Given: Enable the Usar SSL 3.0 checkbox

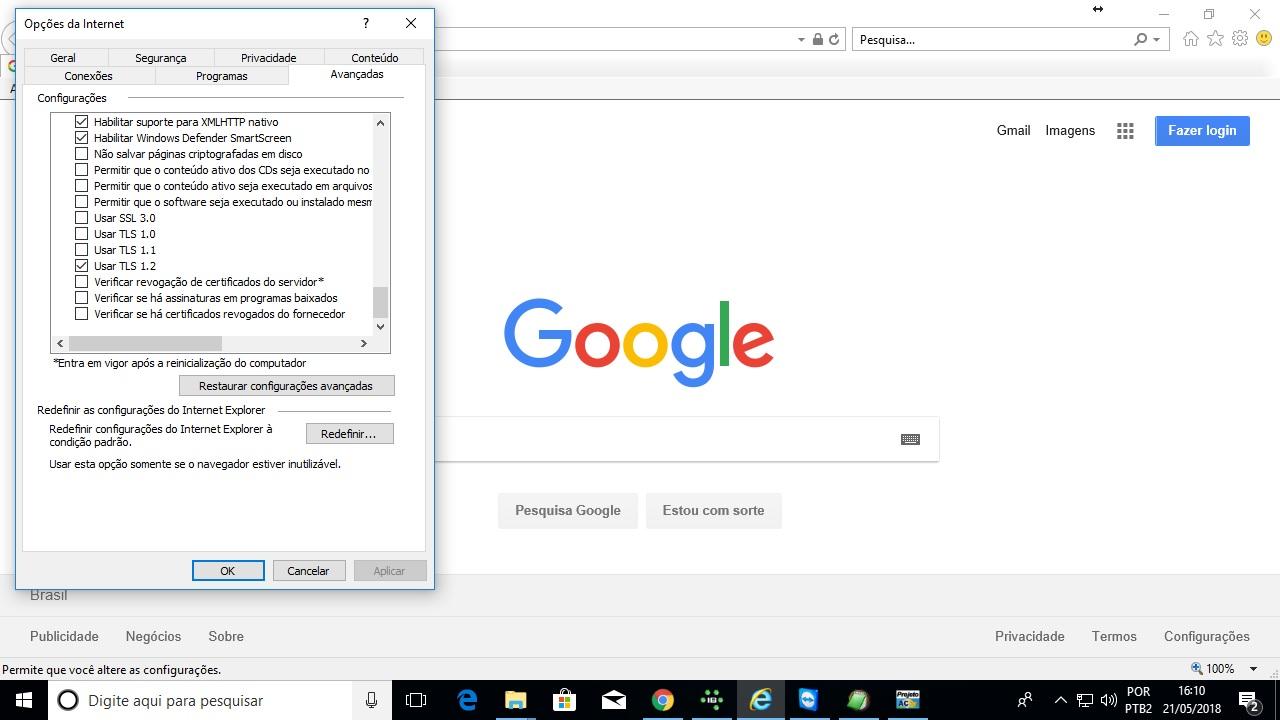Looking at the screenshot, I should point(82,218).
